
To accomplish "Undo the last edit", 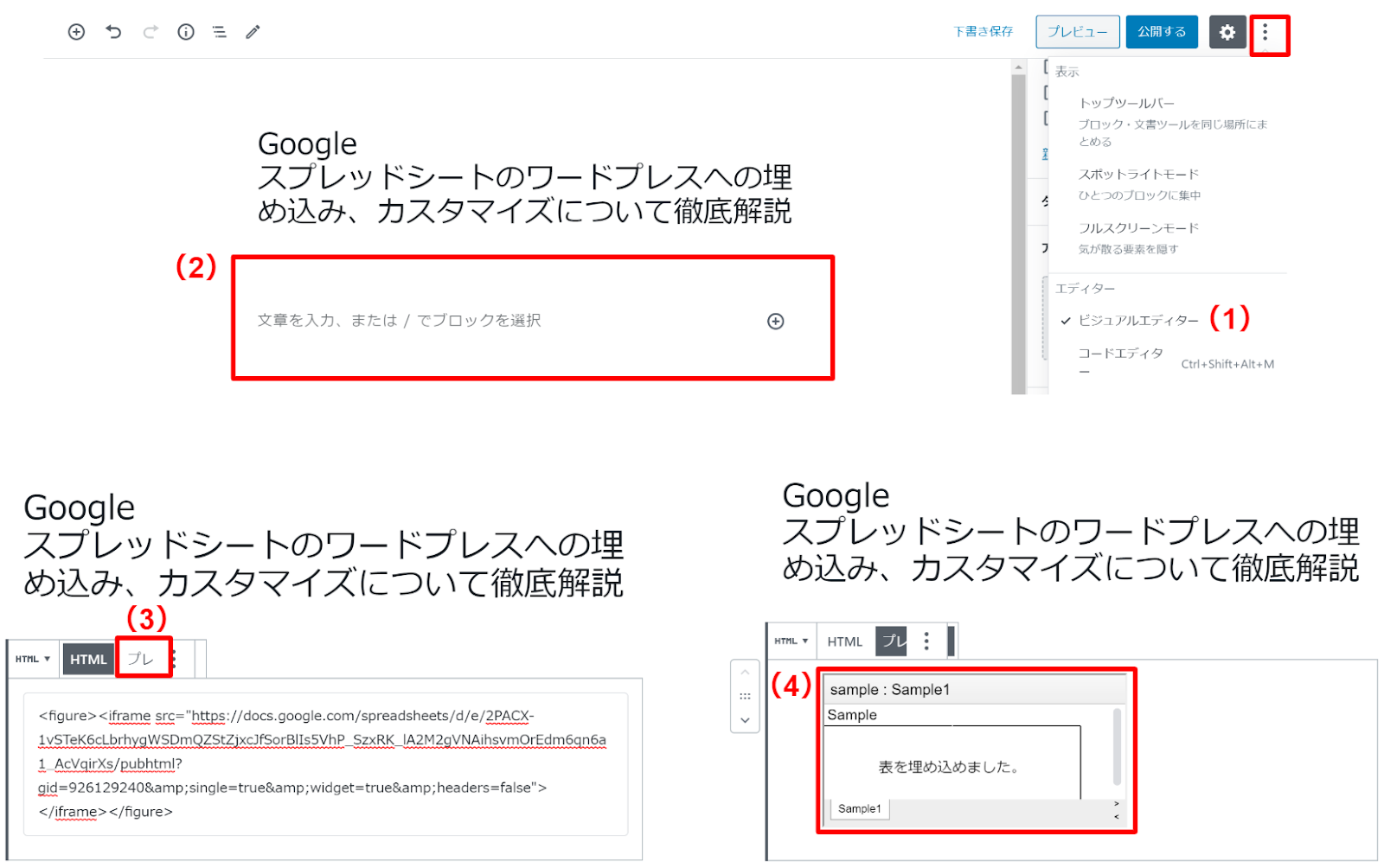I will point(113,32).
